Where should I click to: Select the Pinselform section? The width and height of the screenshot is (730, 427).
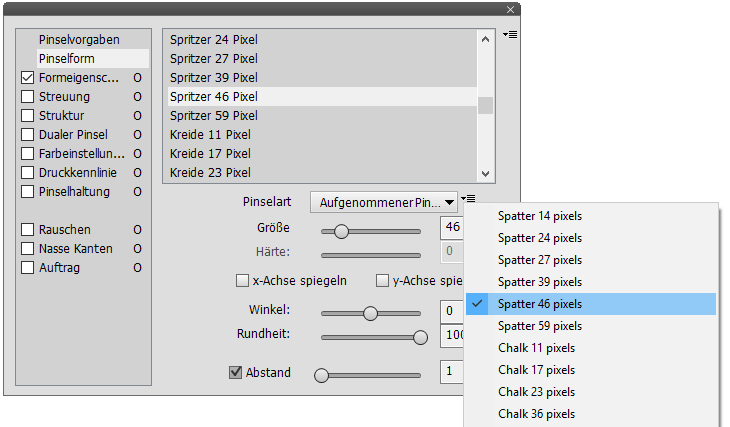(67, 59)
